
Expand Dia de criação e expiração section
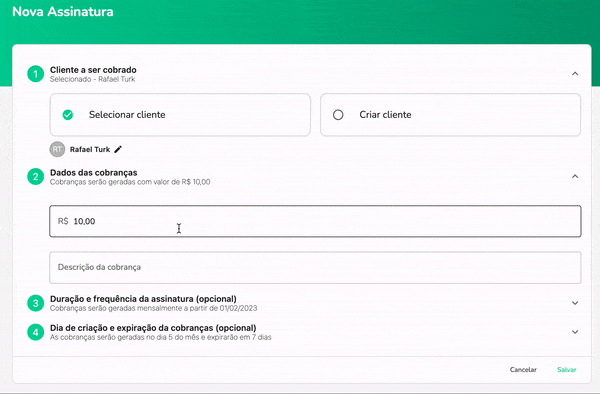575,332
